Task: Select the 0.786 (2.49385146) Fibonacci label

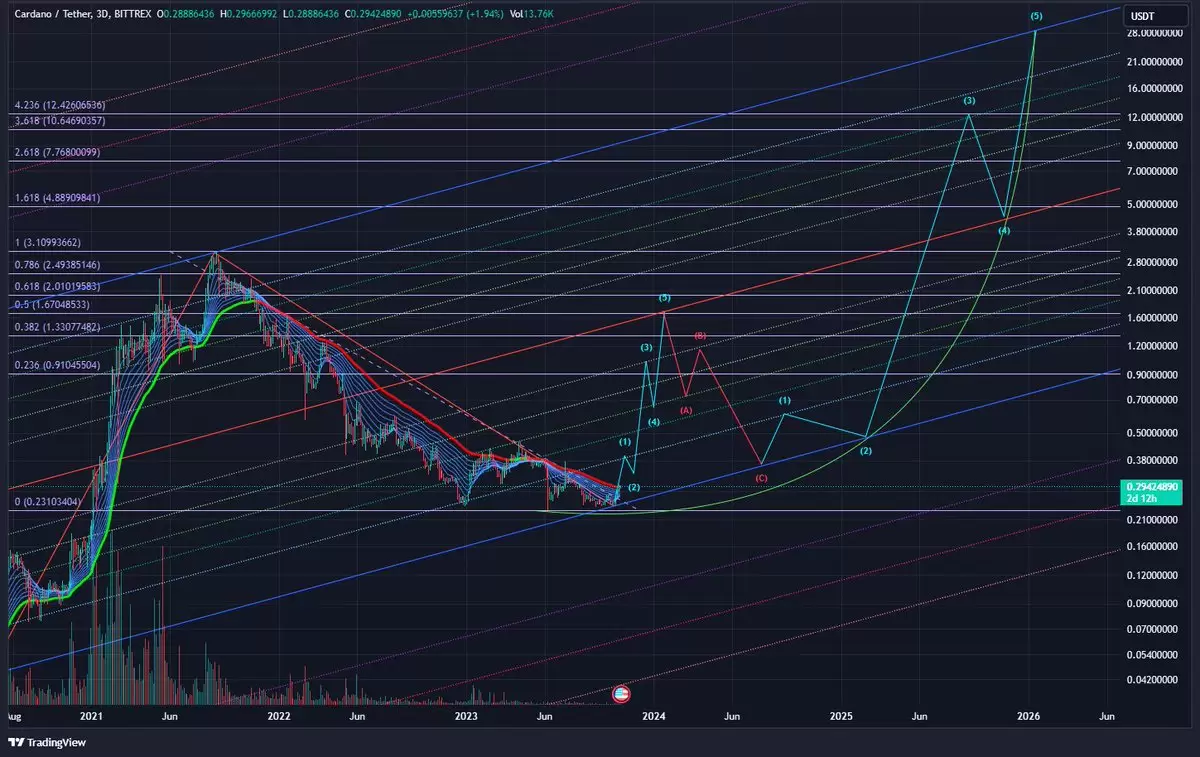Action: 57,265
